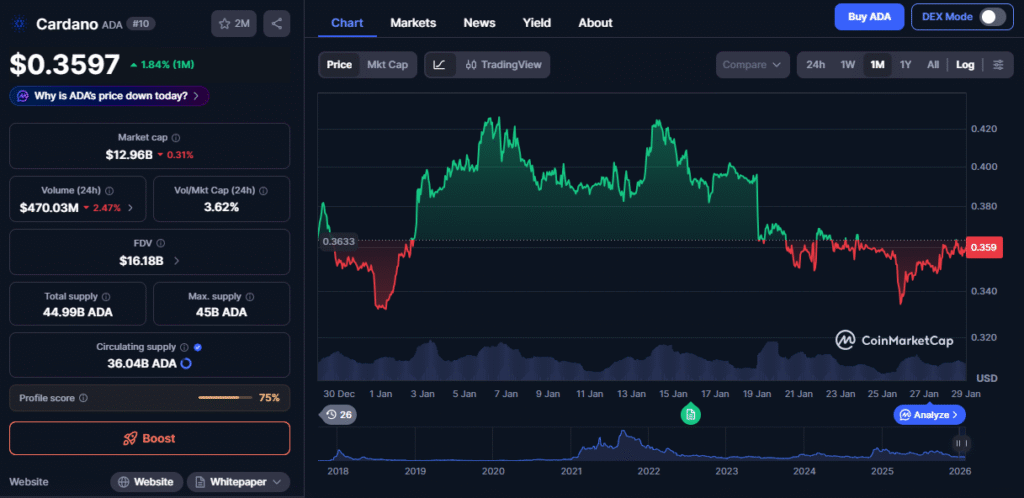Switch to line chart view icon
This screenshot has width=1024, height=498.
pyautogui.click(x=439, y=65)
